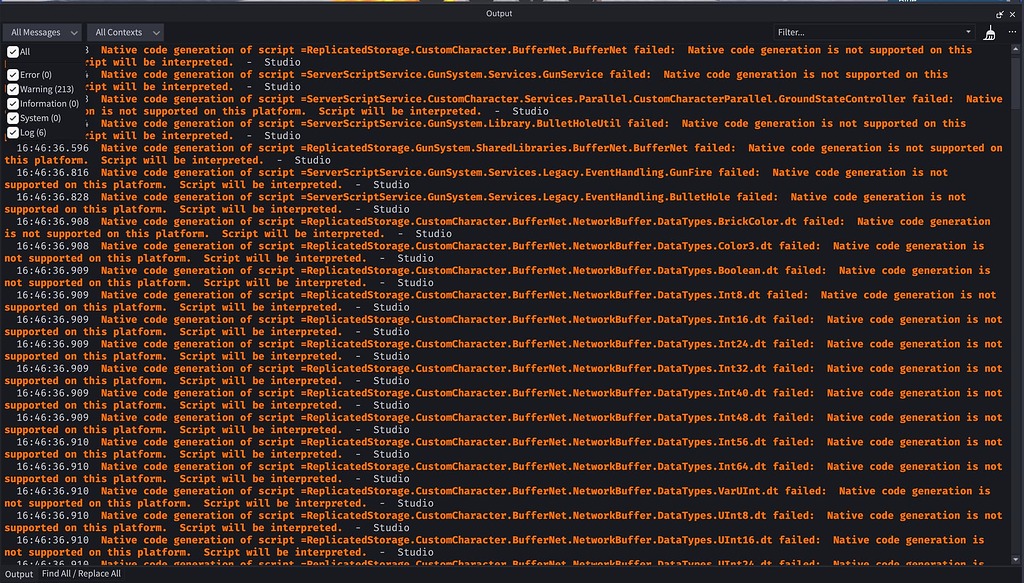
Task: Undock the Output window with the pop-out icon
Action: [x=1000, y=14]
